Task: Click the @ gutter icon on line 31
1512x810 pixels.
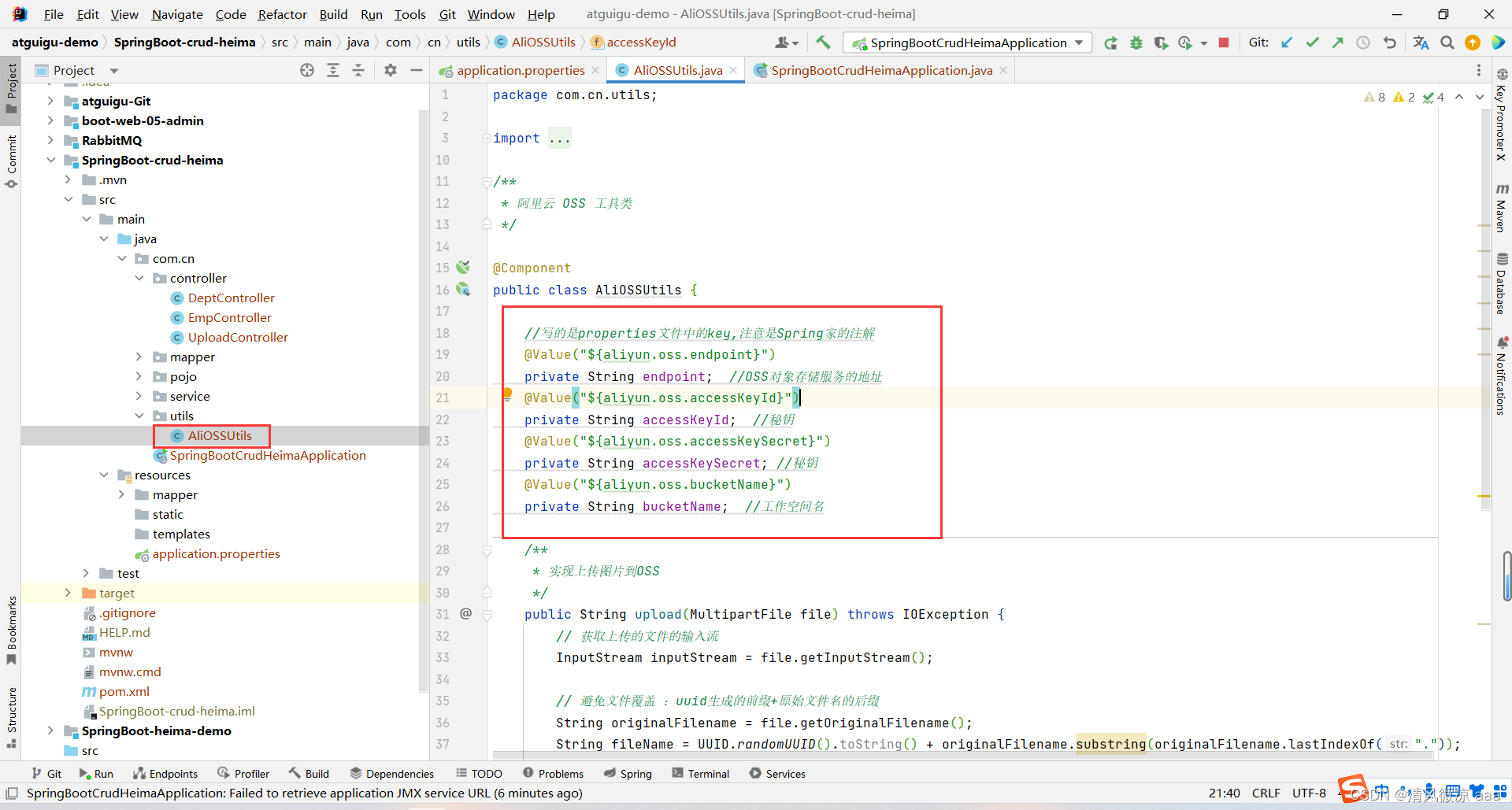Action: pos(465,613)
